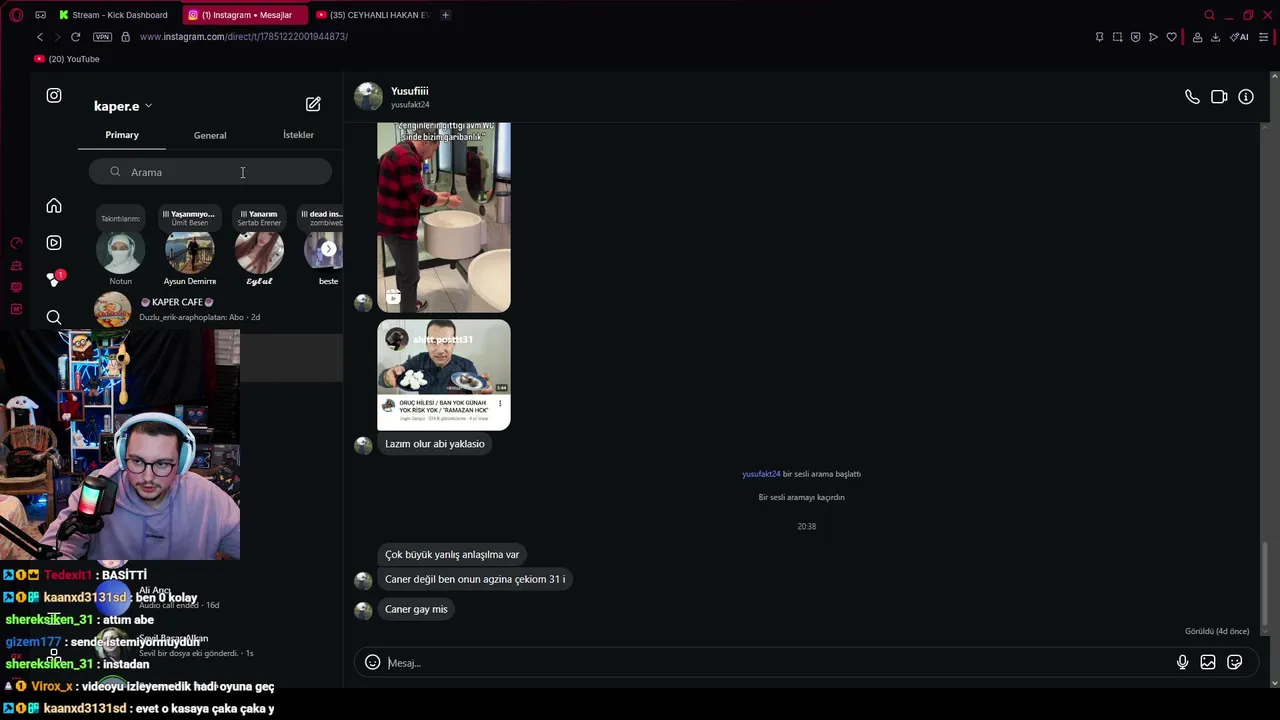Expand the kaper.e account switcher
This screenshot has width=1280, height=720.
123,106
